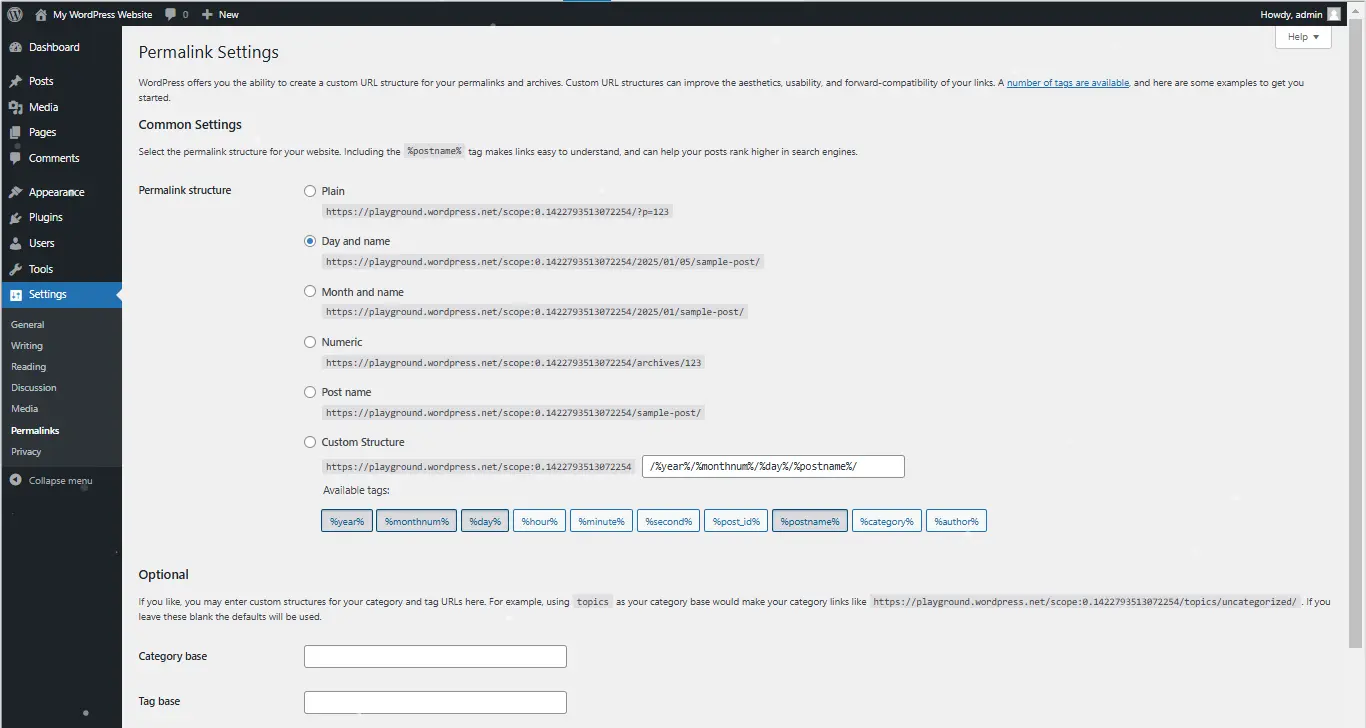Viewport: 1366px width, 728px height.
Task: Open Writing settings submenu
Action: tap(27, 345)
